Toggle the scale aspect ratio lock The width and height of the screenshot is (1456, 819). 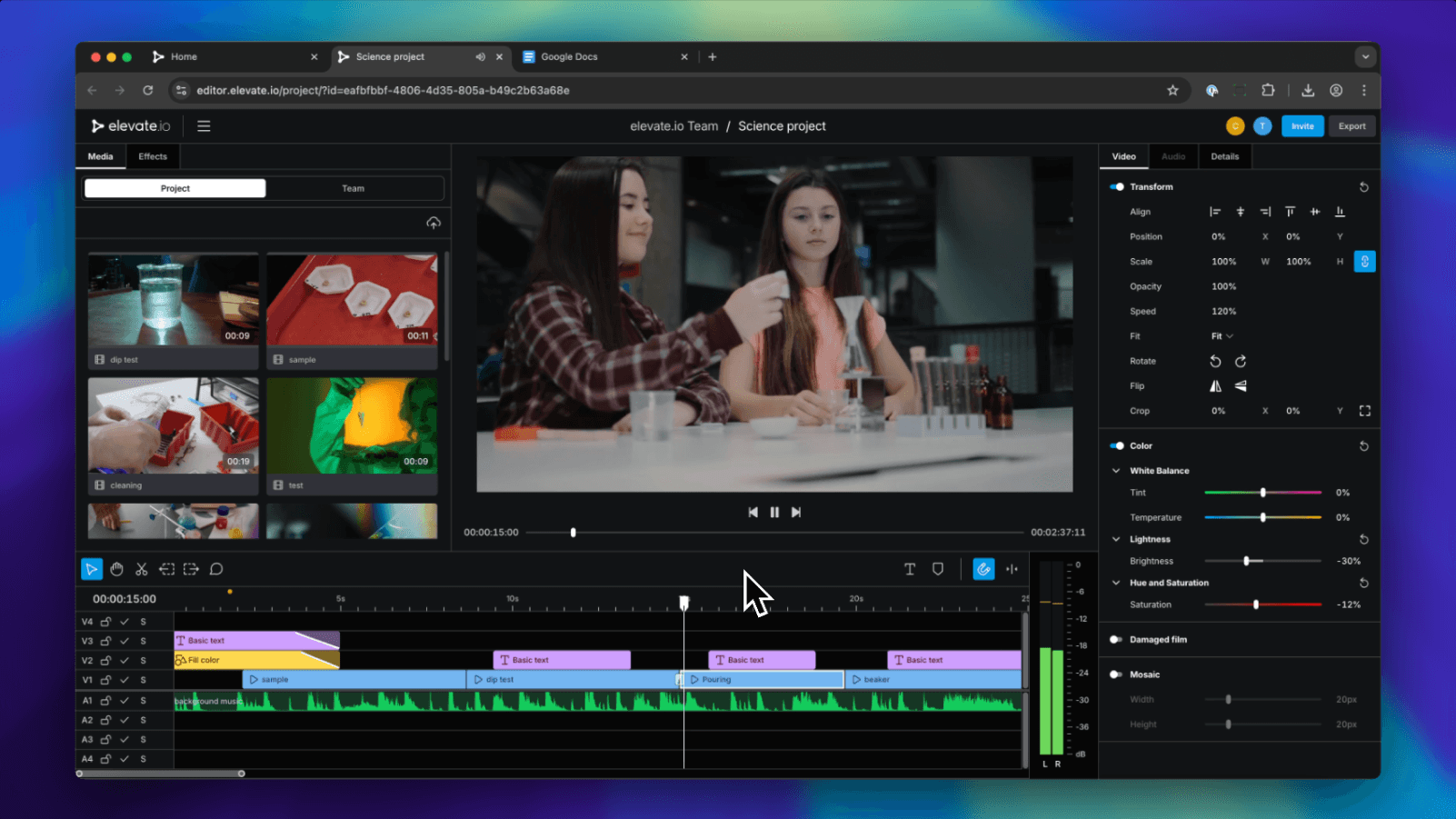[1364, 262]
